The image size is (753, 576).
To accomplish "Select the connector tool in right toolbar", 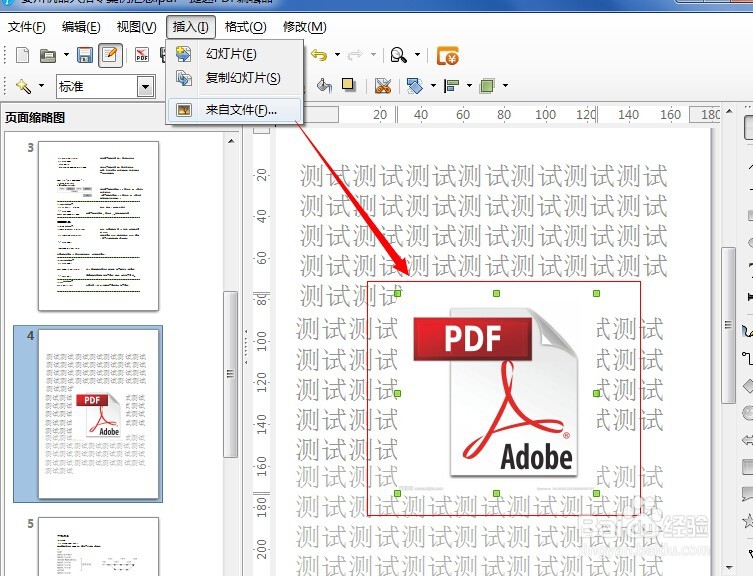I will (x=747, y=358).
